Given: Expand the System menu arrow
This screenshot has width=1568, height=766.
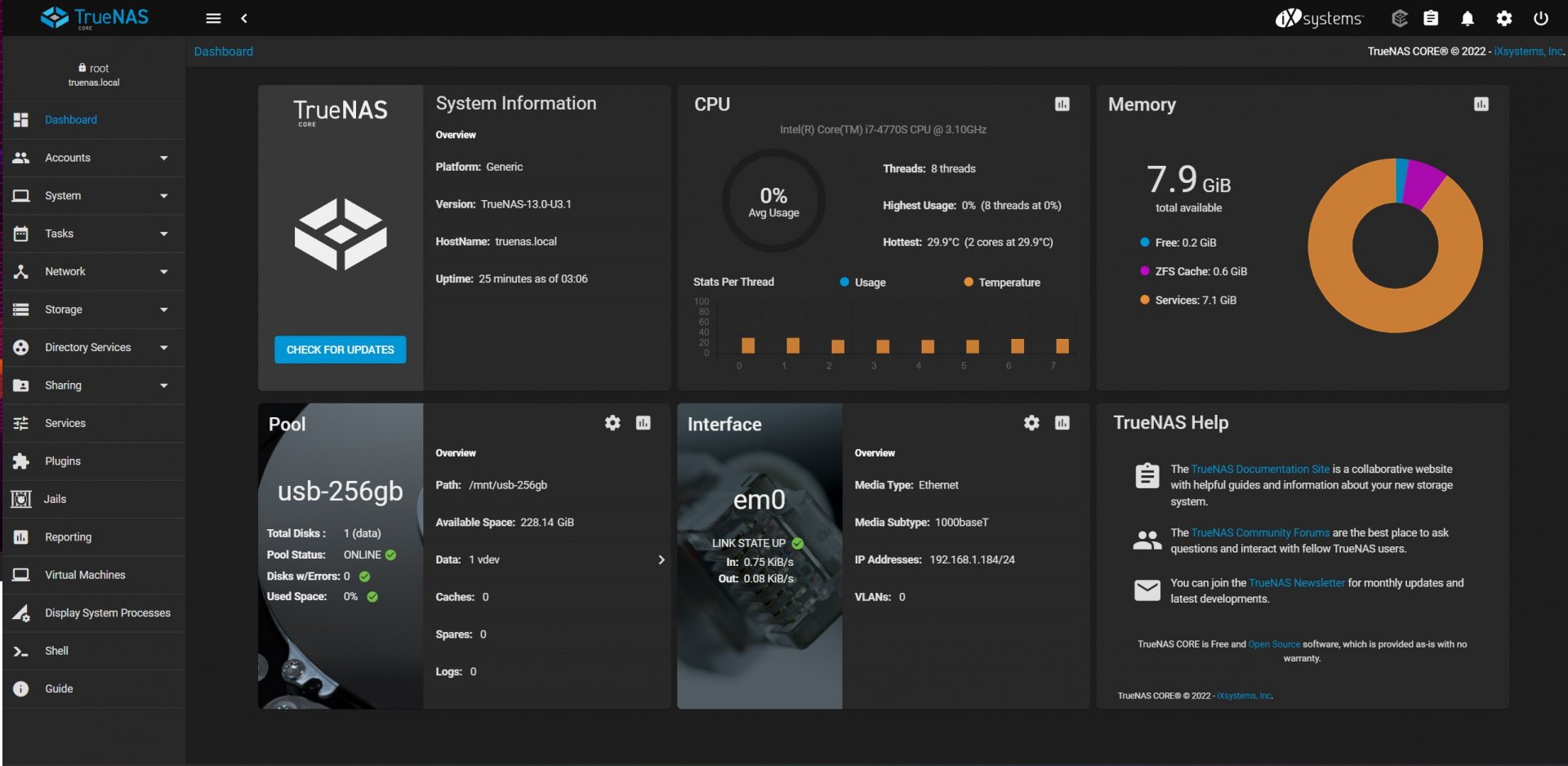Looking at the screenshot, I should [163, 196].
